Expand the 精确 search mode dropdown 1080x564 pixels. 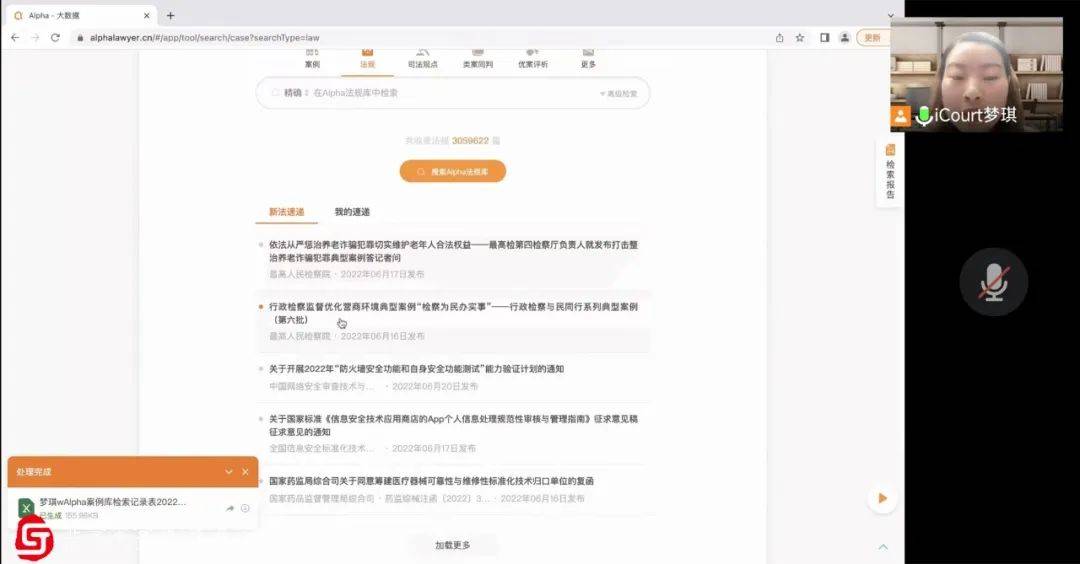pyautogui.click(x=295, y=93)
